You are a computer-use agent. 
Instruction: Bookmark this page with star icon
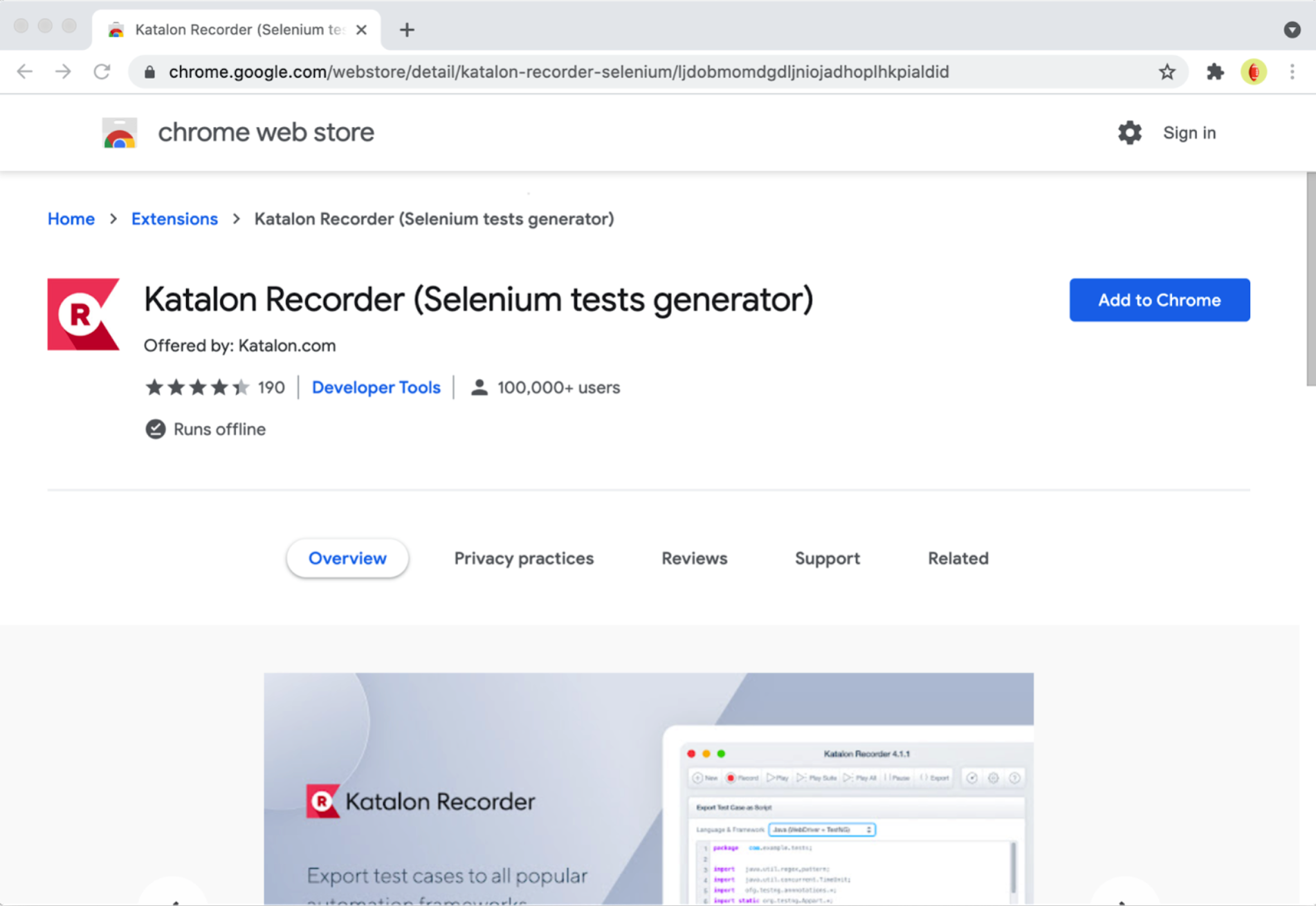[1167, 72]
